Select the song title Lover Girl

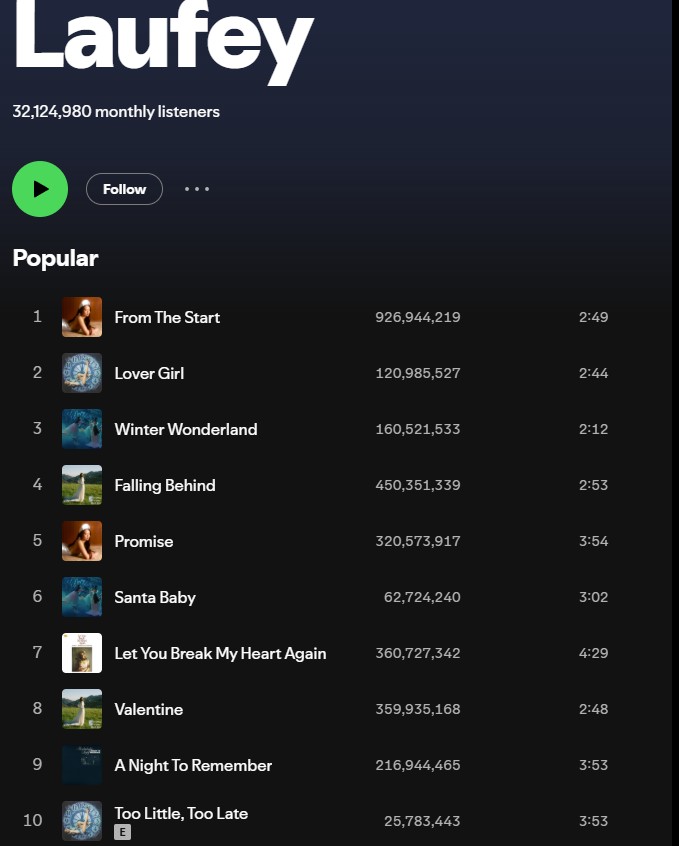point(150,373)
